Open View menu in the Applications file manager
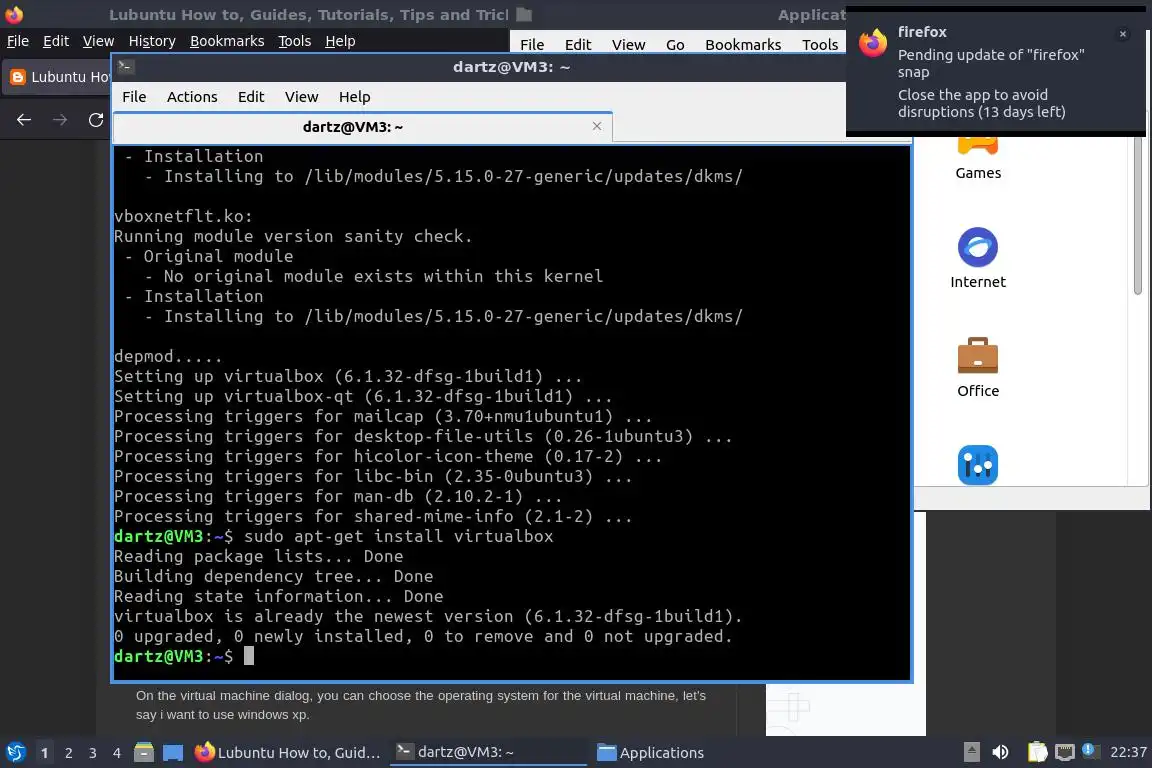1152x768 pixels. (628, 45)
